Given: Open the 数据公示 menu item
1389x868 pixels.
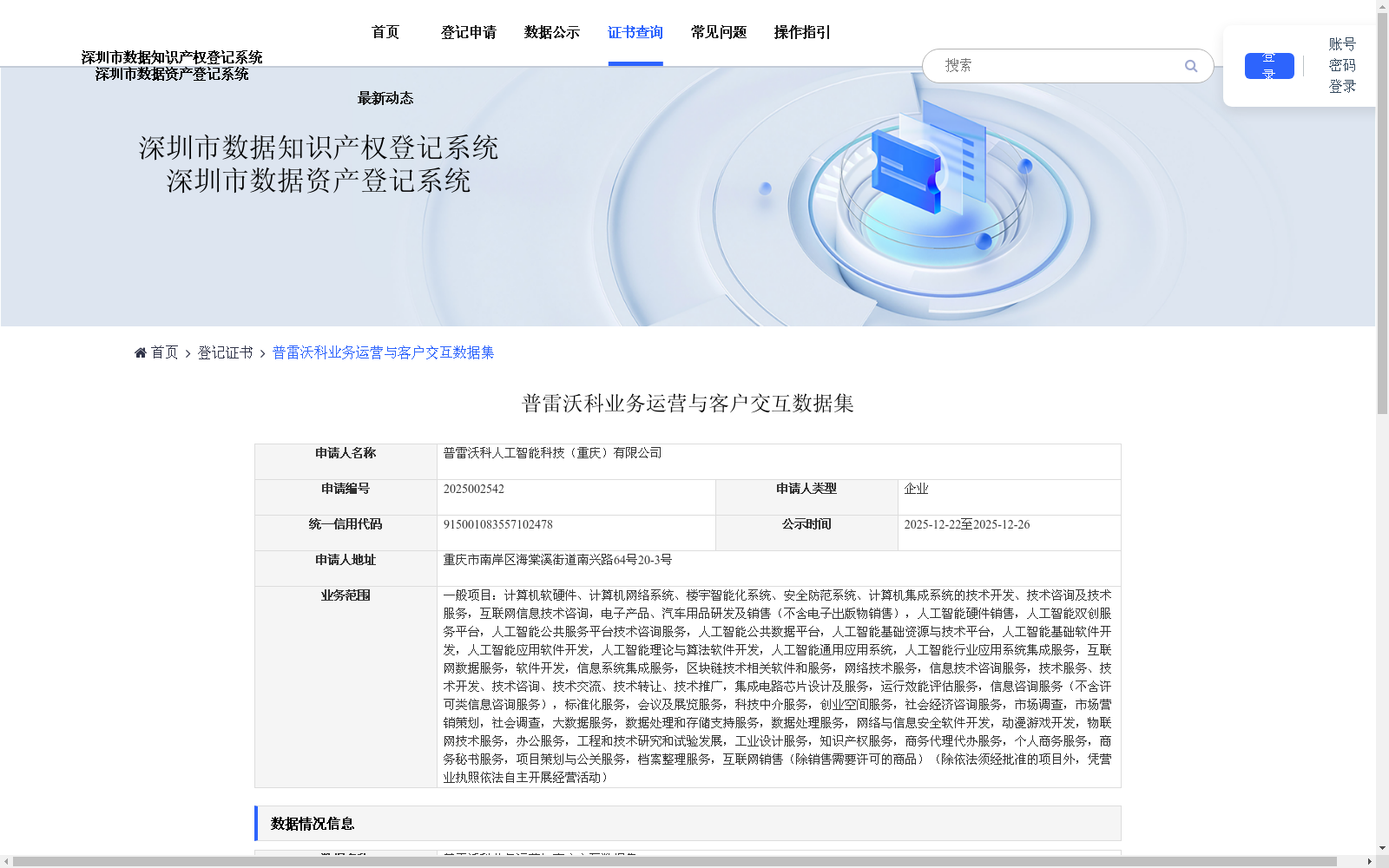Looking at the screenshot, I should point(552,32).
